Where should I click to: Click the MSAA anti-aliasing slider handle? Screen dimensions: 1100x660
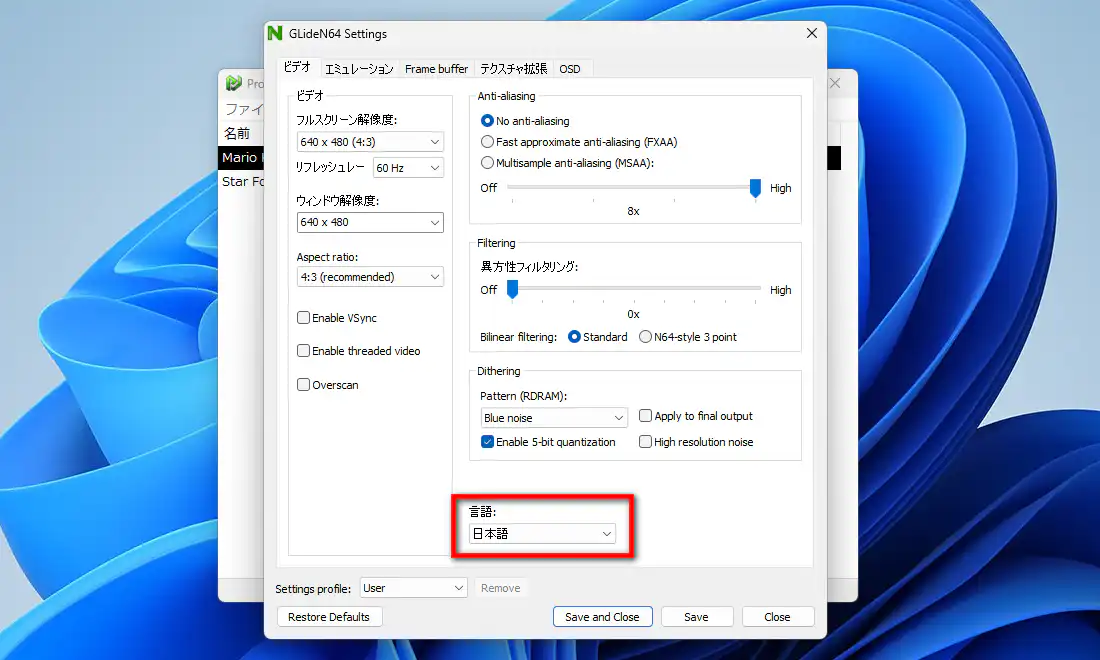pos(756,187)
